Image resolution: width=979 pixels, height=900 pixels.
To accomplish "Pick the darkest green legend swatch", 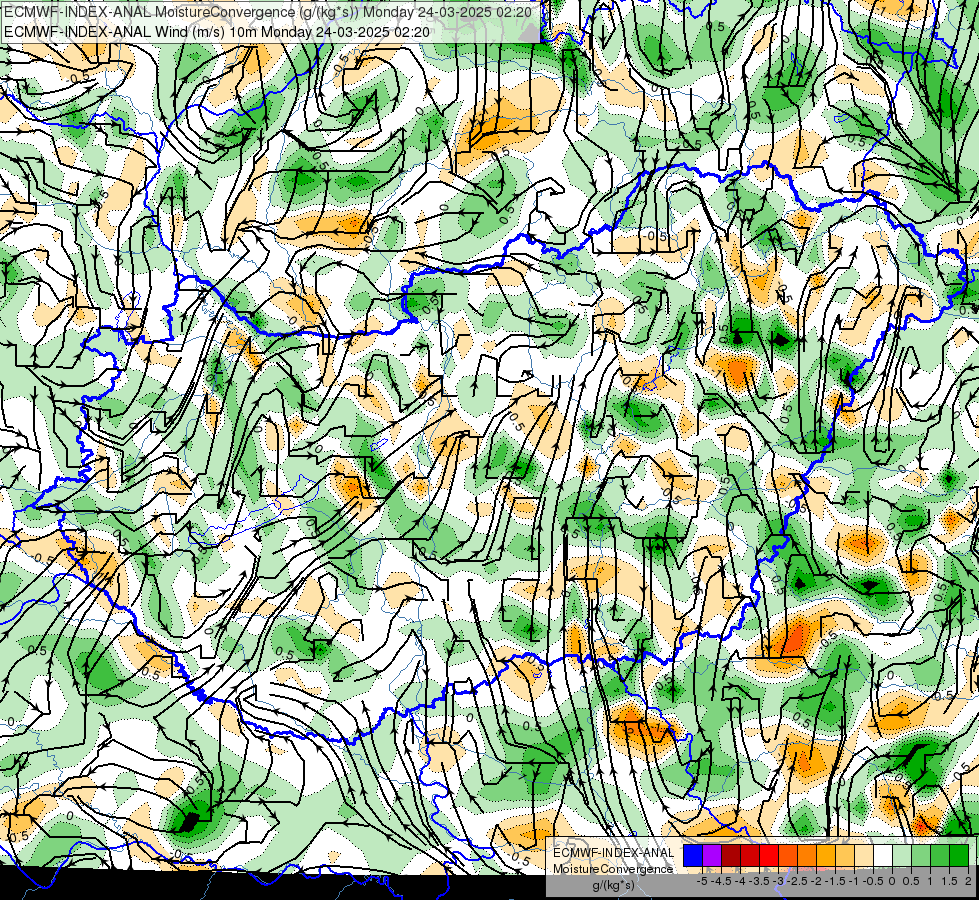I will (x=959, y=856).
